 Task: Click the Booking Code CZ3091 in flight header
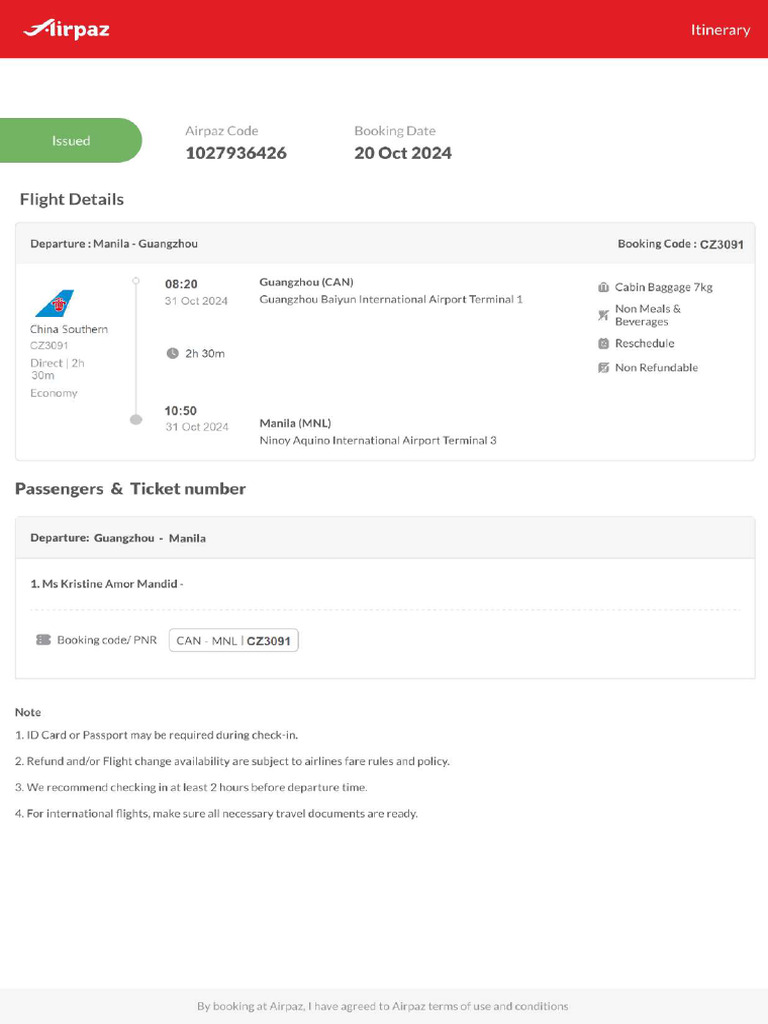pos(721,244)
